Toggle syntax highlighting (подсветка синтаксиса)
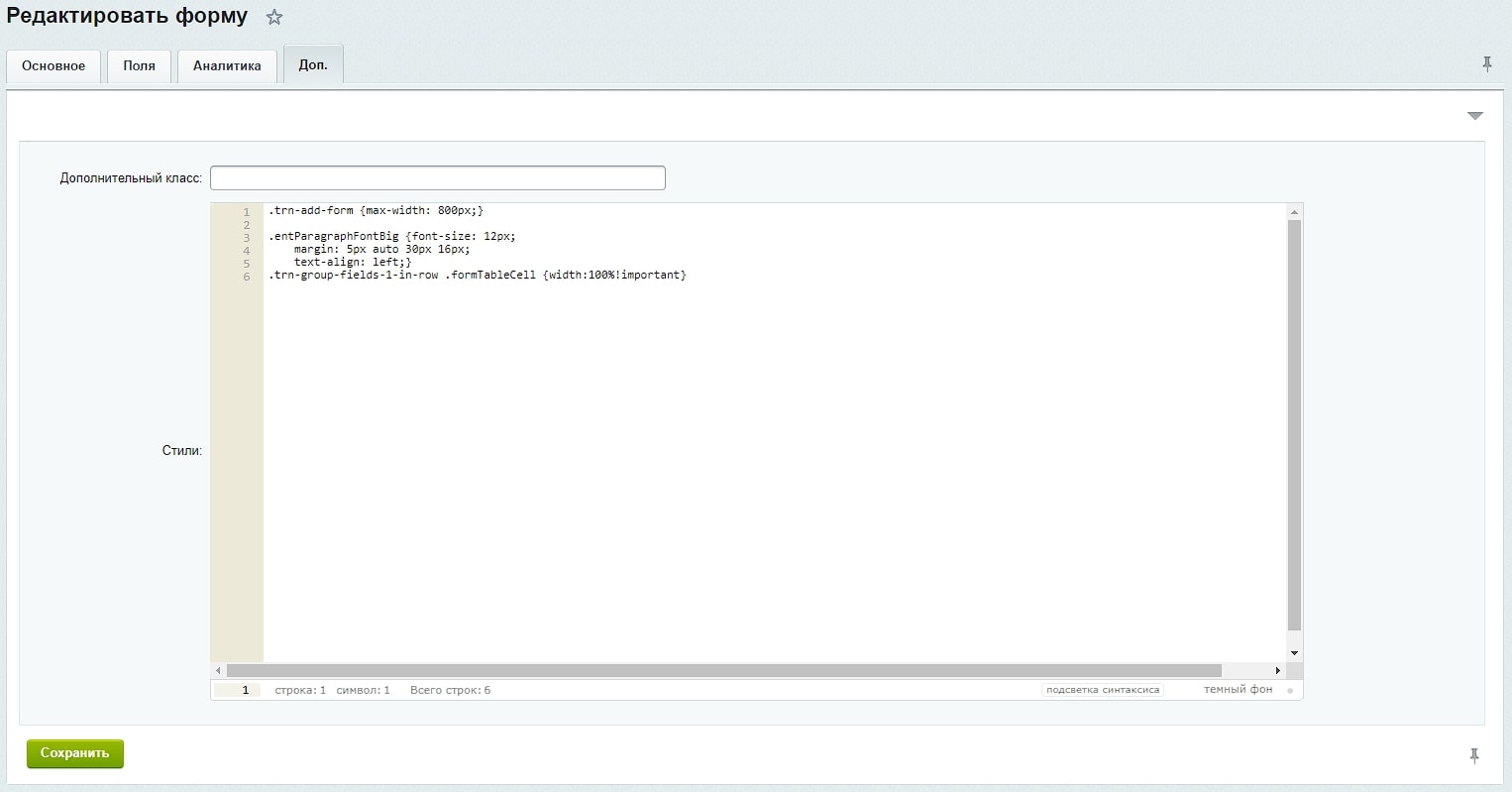This screenshot has height=792, width=1512. [1102, 690]
